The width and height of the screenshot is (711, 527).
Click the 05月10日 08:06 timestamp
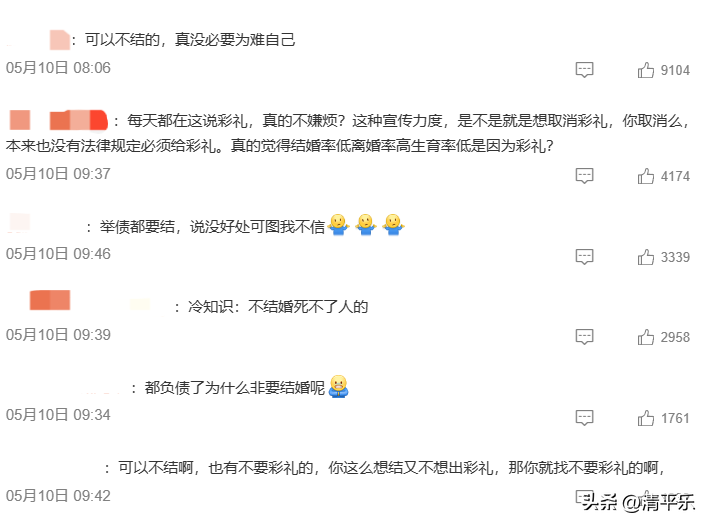click(58, 68)
